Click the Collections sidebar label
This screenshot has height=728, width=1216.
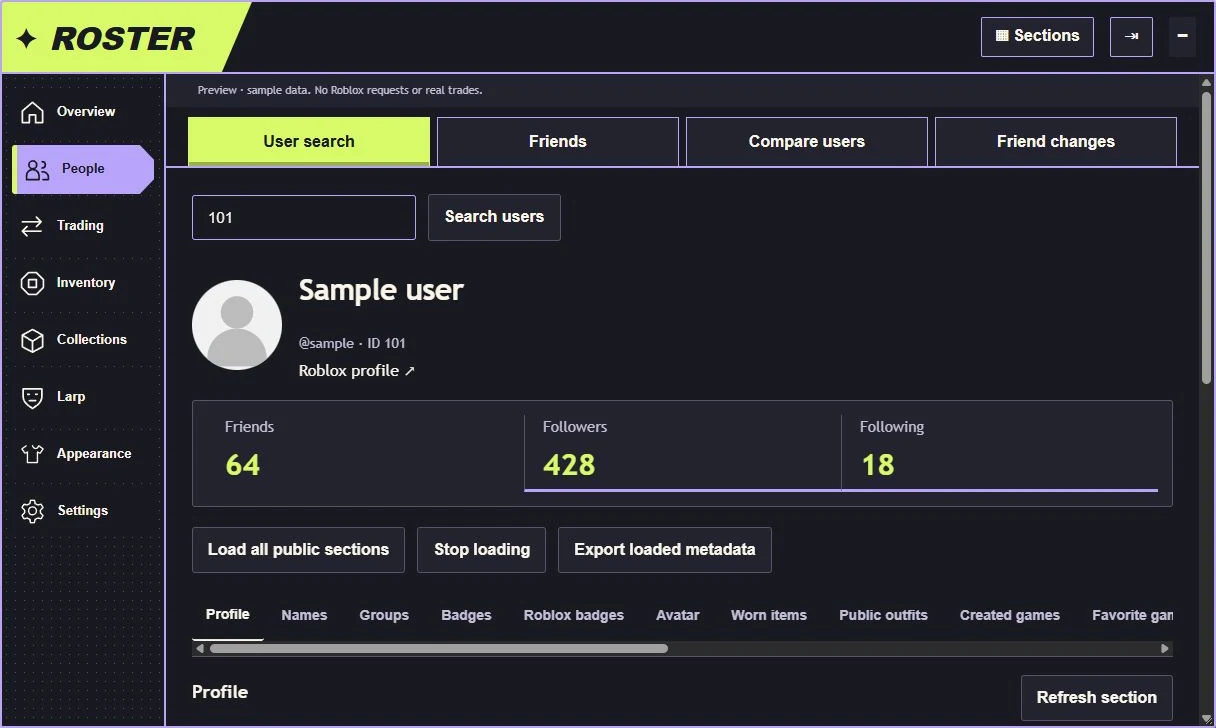[92, 340]
